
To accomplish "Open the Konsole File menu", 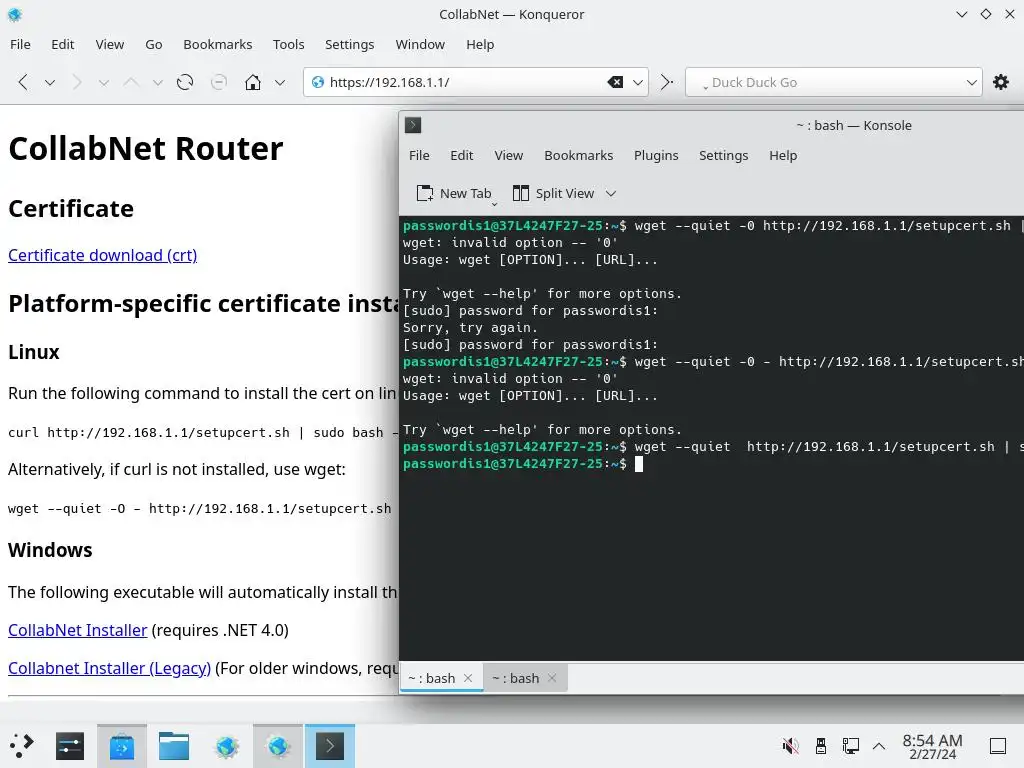I will 419,155.
